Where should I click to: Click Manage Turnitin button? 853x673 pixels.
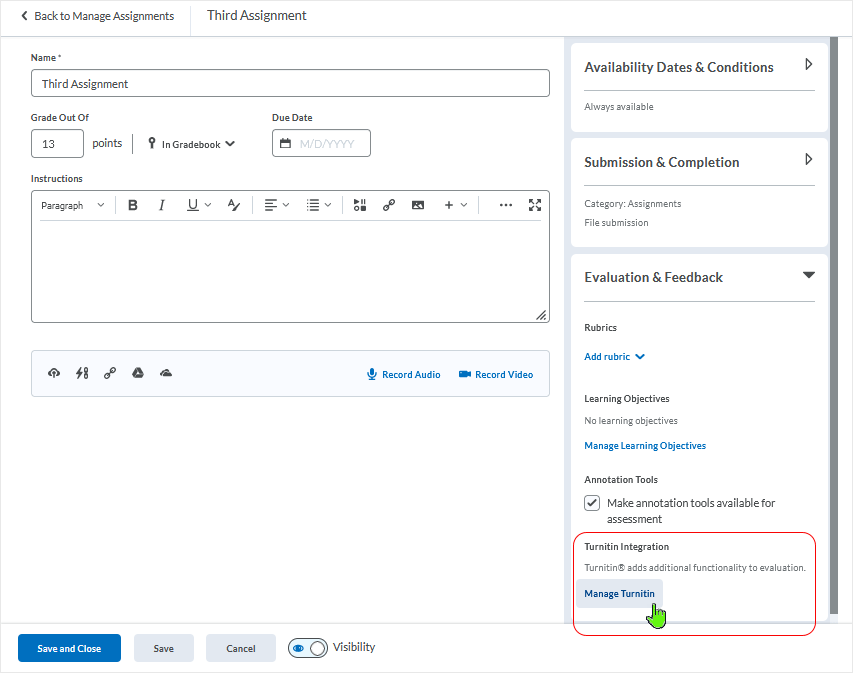619,594
